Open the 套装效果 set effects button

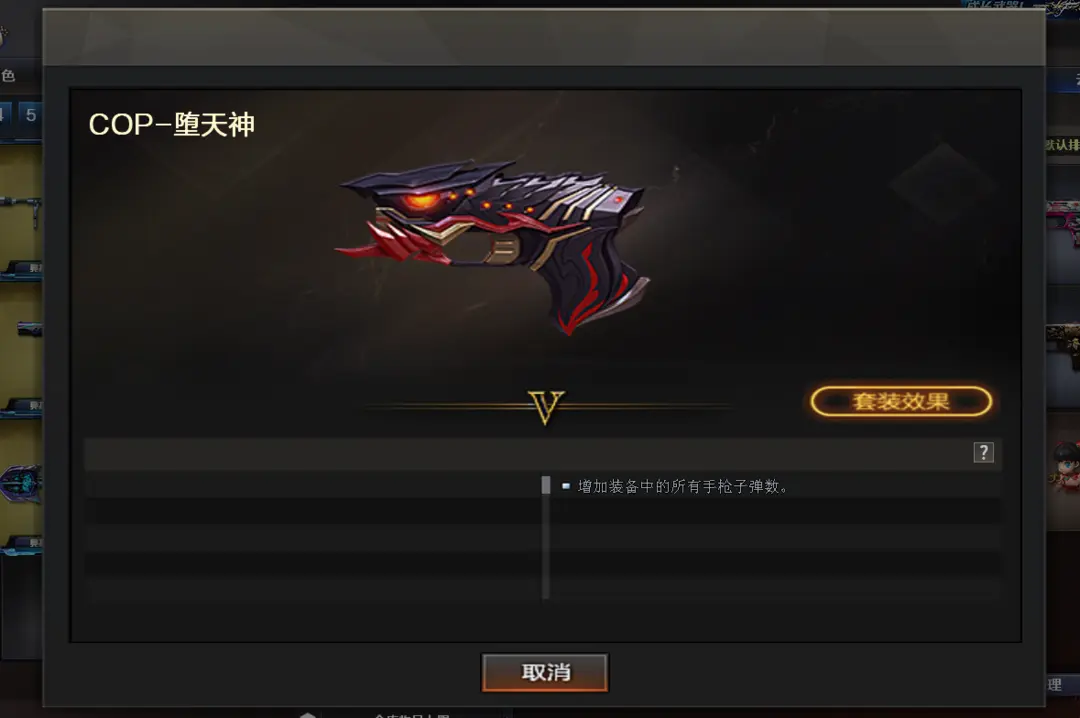[x=901, y=401]
